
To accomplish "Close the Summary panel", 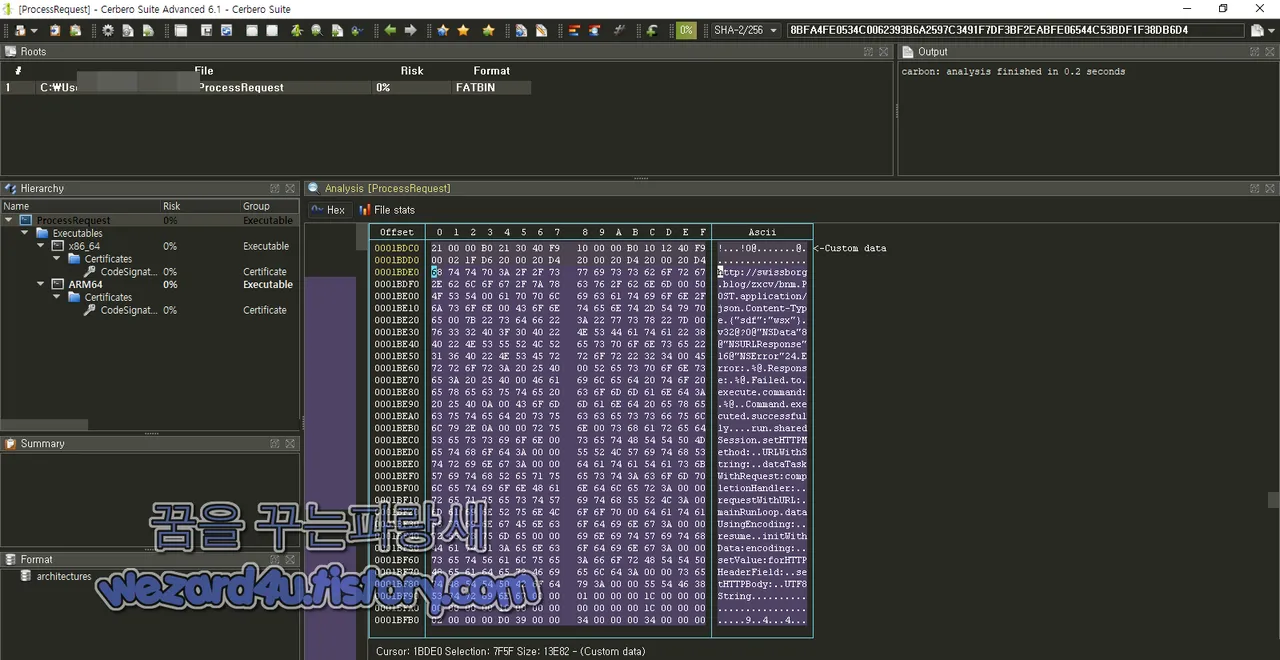I will coord(290,443).
